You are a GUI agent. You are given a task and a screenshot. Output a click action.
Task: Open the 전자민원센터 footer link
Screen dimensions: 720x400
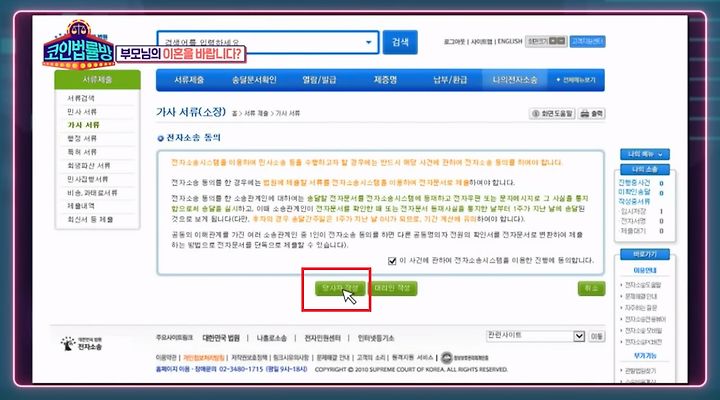pyautogui.click(x=322, y=338)
